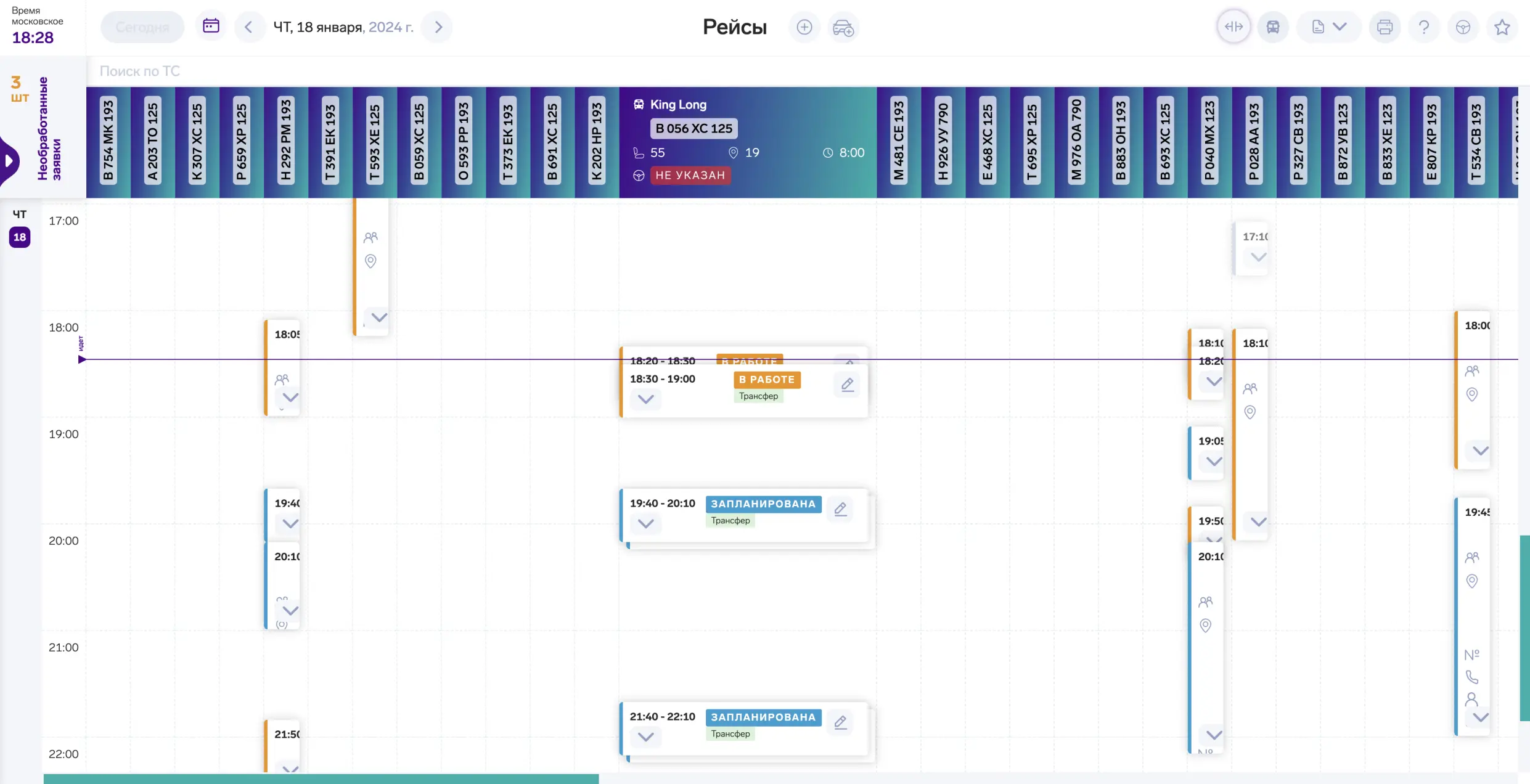Expand 19:40 trip in Н 292 РМ column

[x=290, y=523]
